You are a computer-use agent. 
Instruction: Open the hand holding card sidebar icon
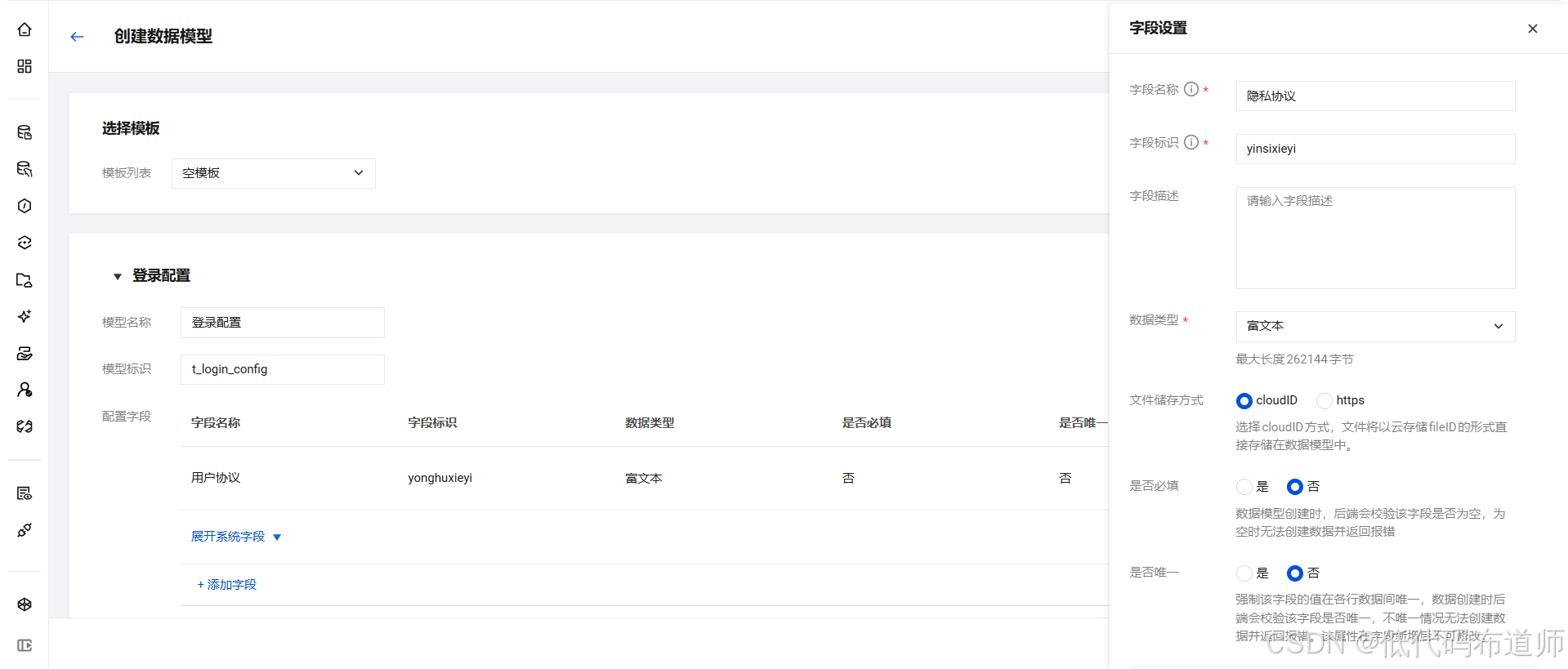coord(25,353)
